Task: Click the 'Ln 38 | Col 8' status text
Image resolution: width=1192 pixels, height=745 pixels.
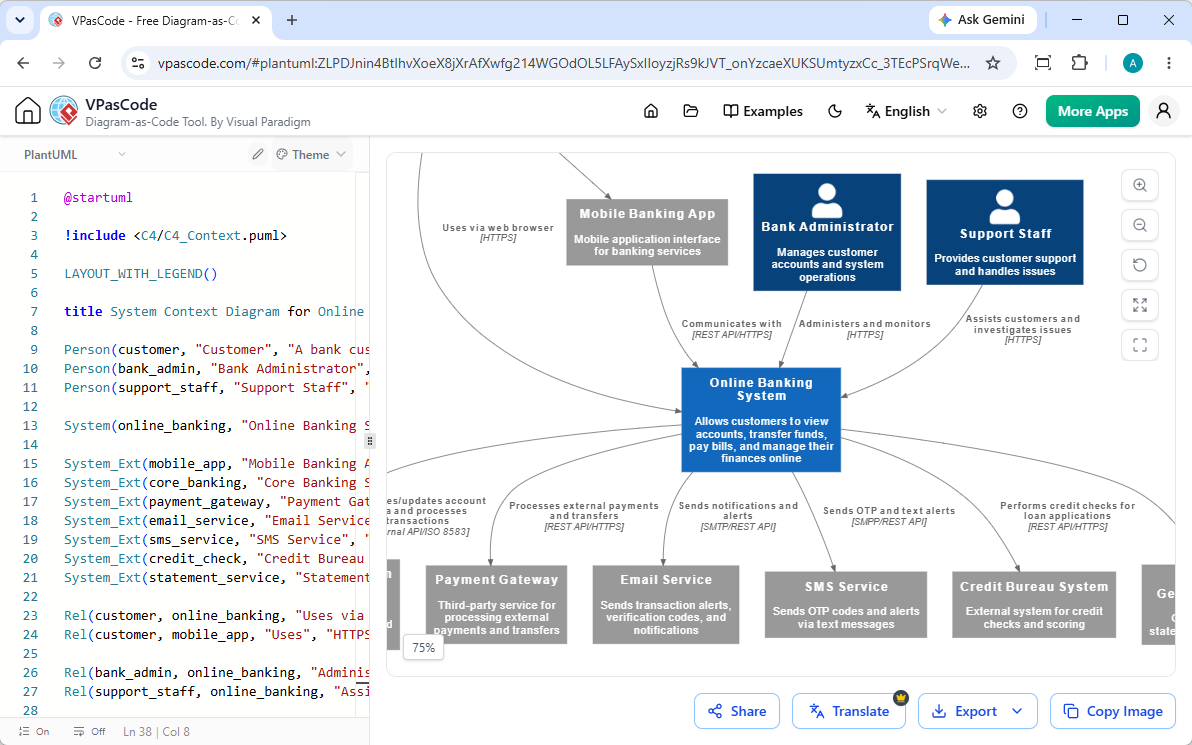Action: (157, 731)
